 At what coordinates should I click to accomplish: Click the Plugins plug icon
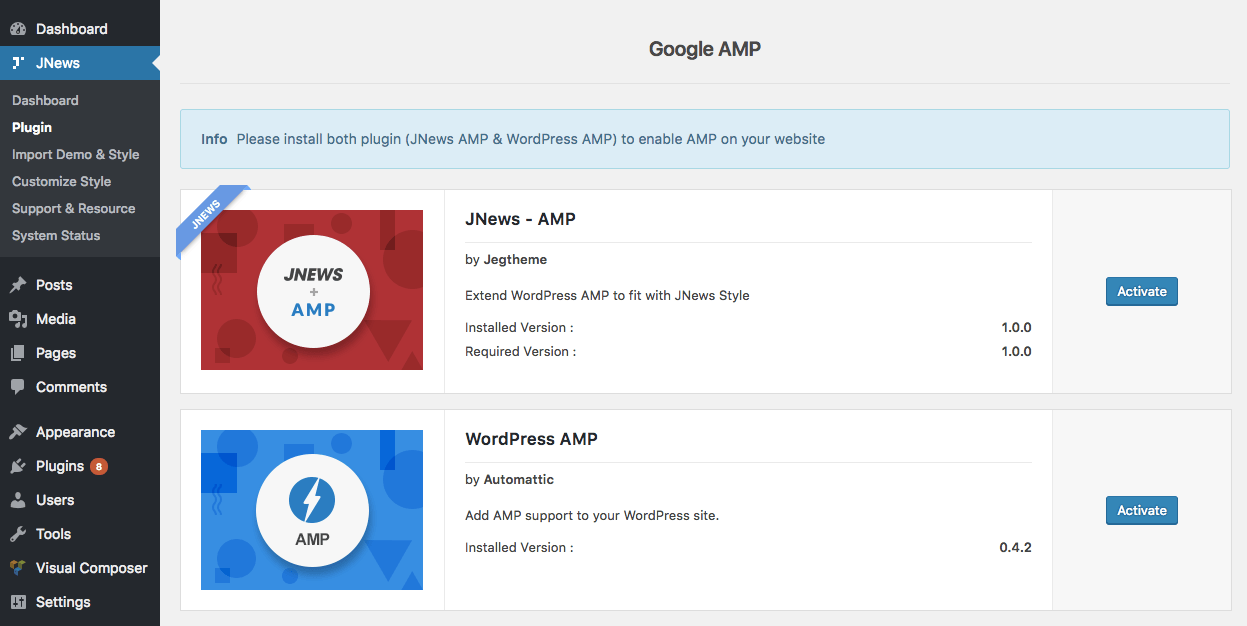[x=18, y=466]
